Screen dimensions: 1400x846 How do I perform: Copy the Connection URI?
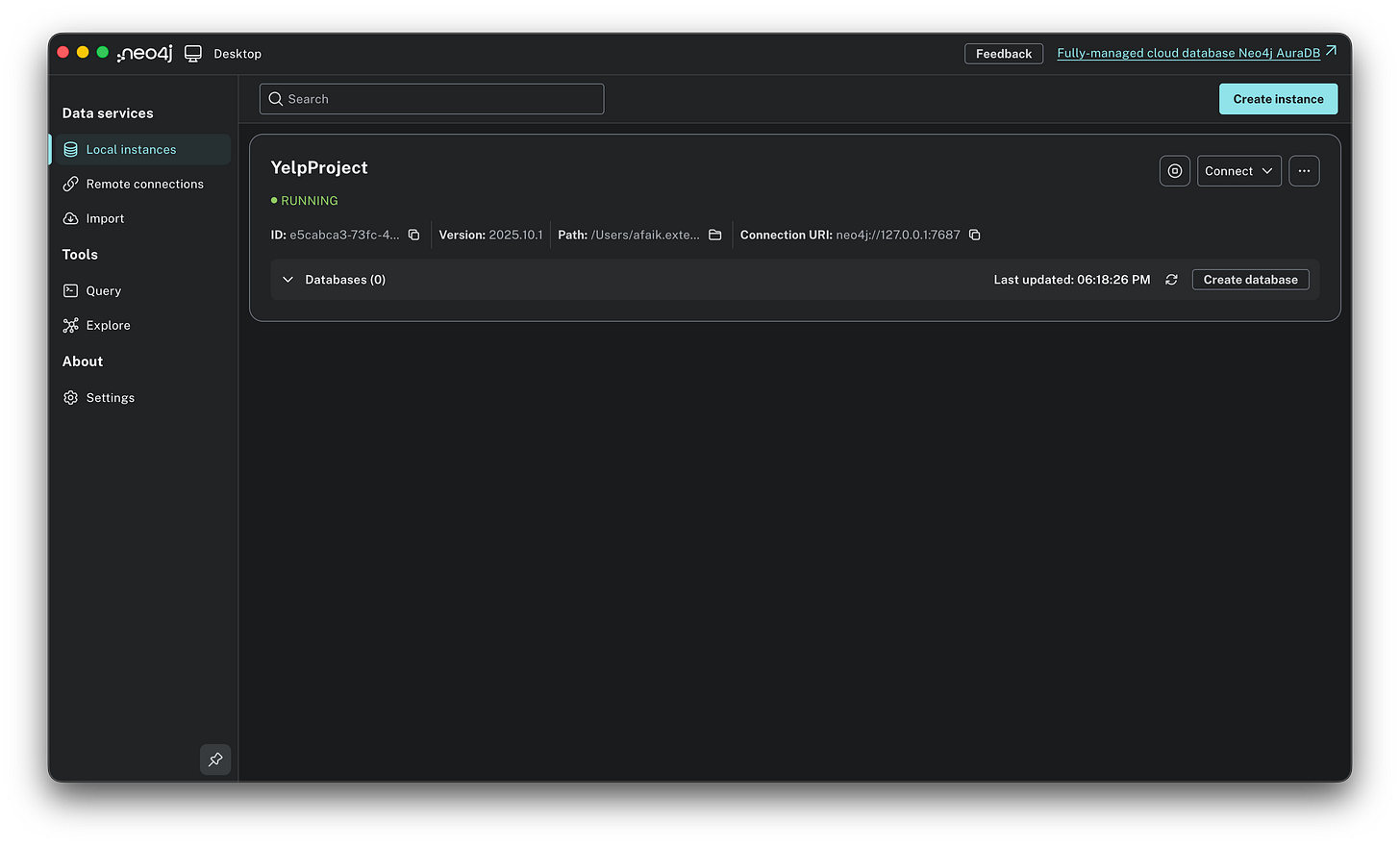(x=974, y=234)
